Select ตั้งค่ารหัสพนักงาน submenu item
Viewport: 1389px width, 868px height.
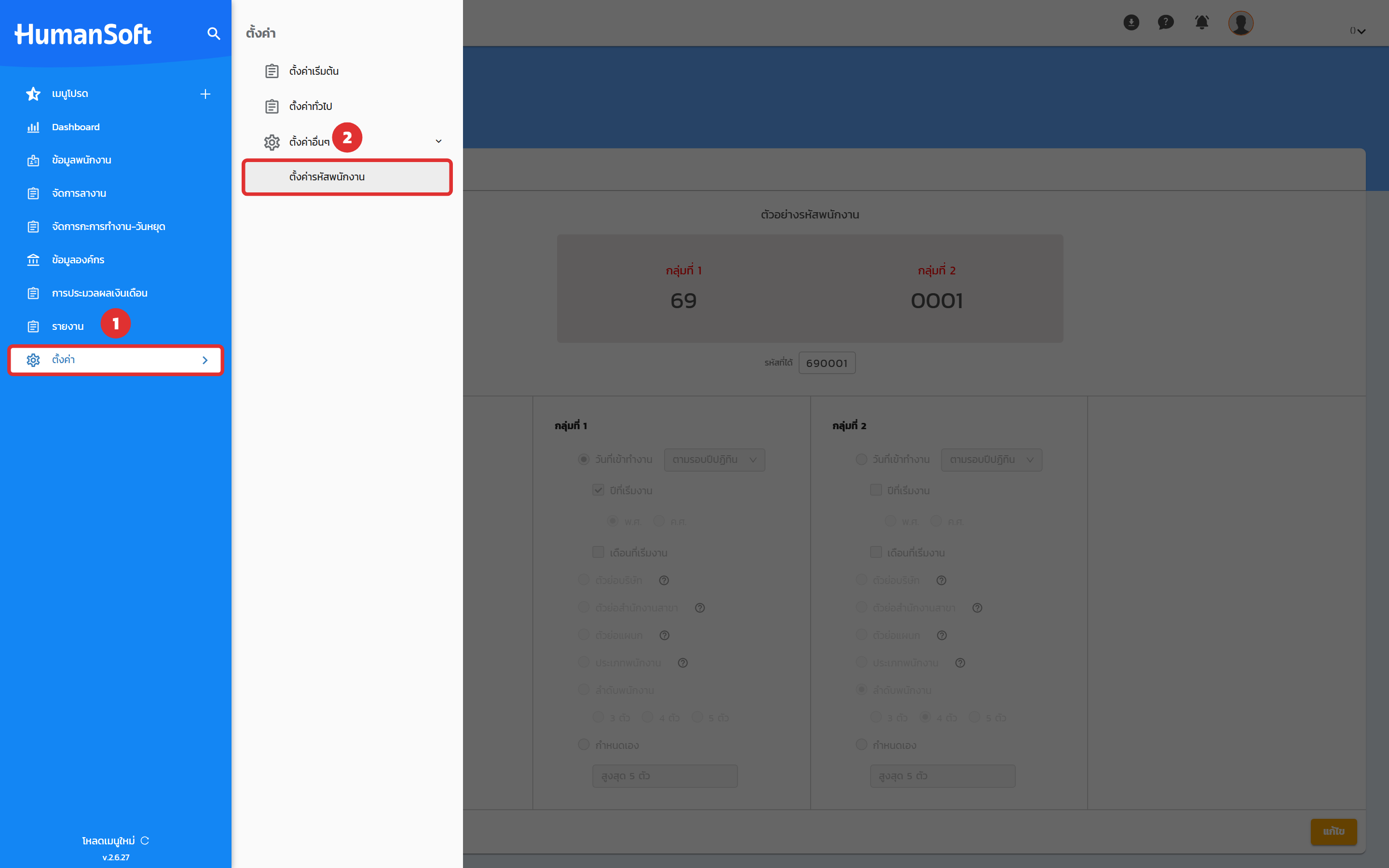click(347, 177)
